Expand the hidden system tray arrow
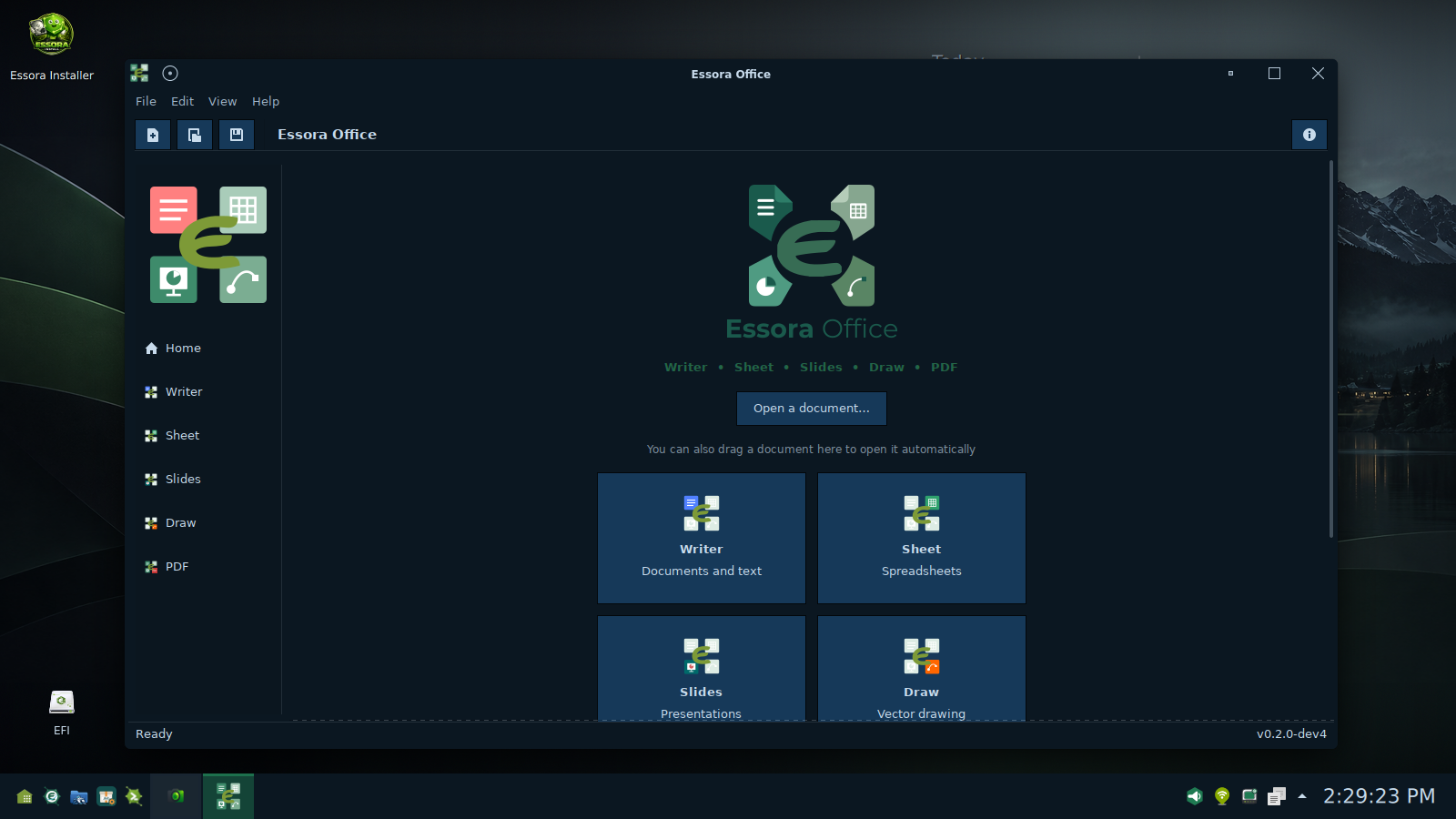The height and width of the screenshot is (819, 1456). [x=1302, y=796]
